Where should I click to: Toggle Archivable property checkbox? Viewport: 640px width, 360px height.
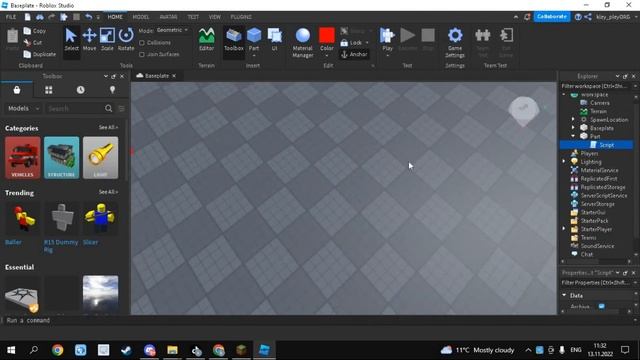click(x=602, y=306)
